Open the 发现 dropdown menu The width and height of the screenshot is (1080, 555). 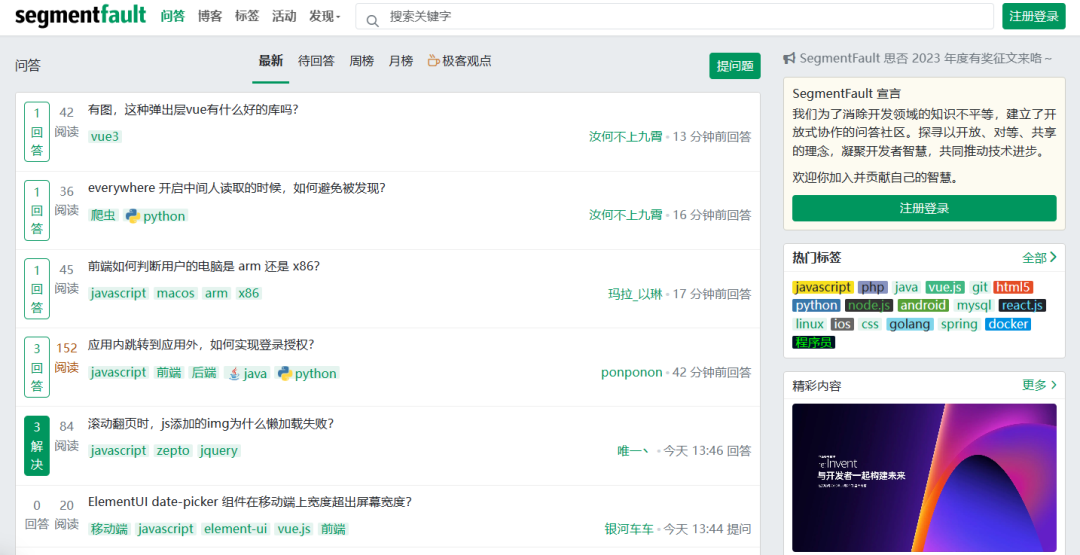click(324, 17)
